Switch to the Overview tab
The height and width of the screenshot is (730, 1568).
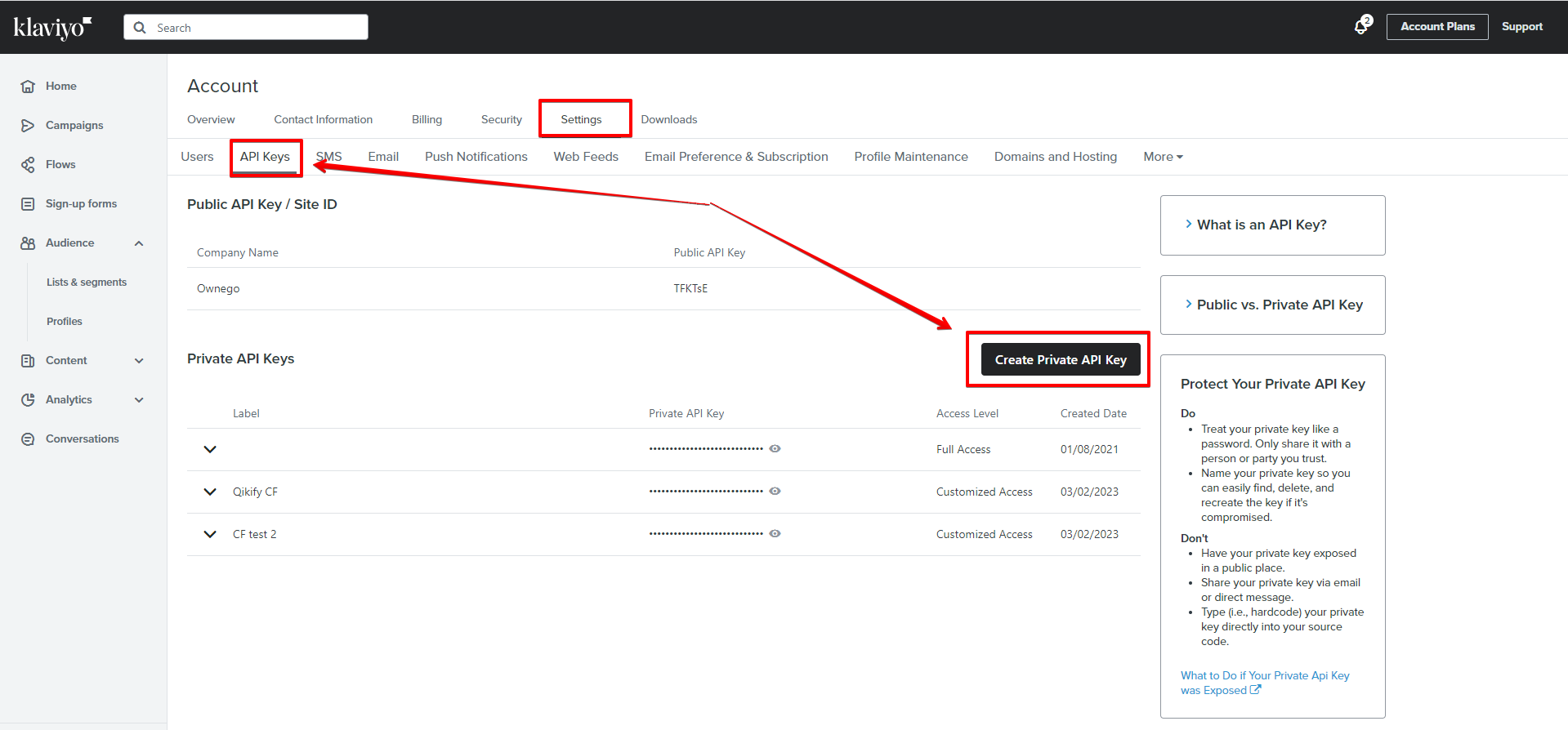click(211, 119)
